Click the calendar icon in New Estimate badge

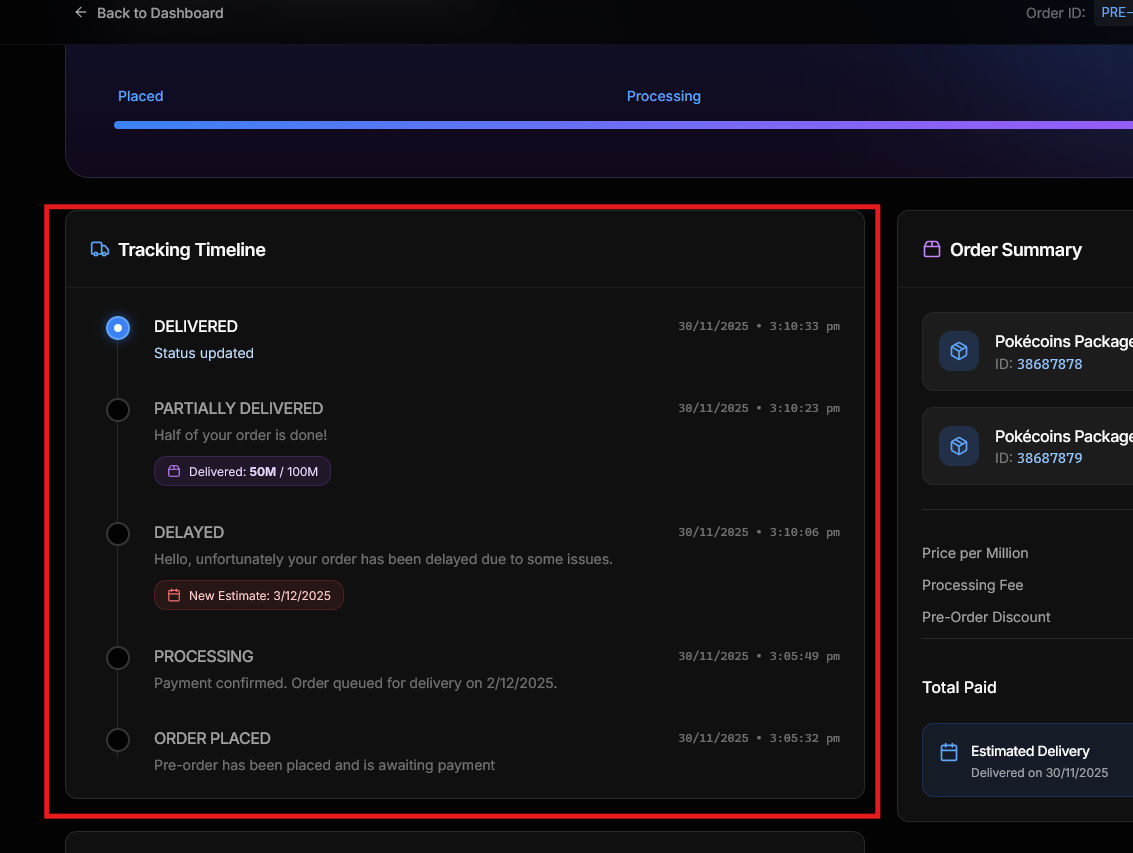174,596
